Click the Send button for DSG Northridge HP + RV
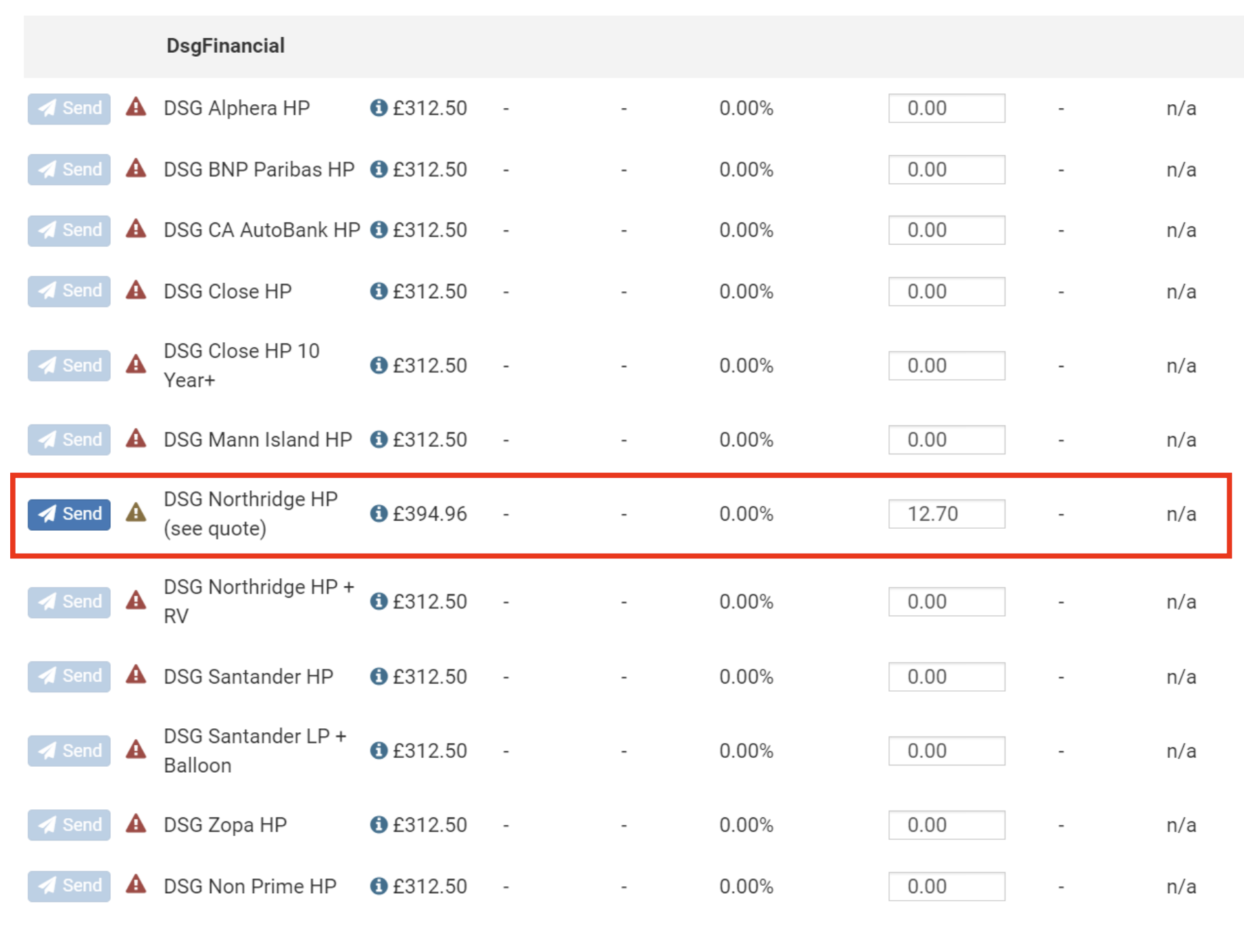1244x952 pixels. pyautogui.click(x=69, y=602)
